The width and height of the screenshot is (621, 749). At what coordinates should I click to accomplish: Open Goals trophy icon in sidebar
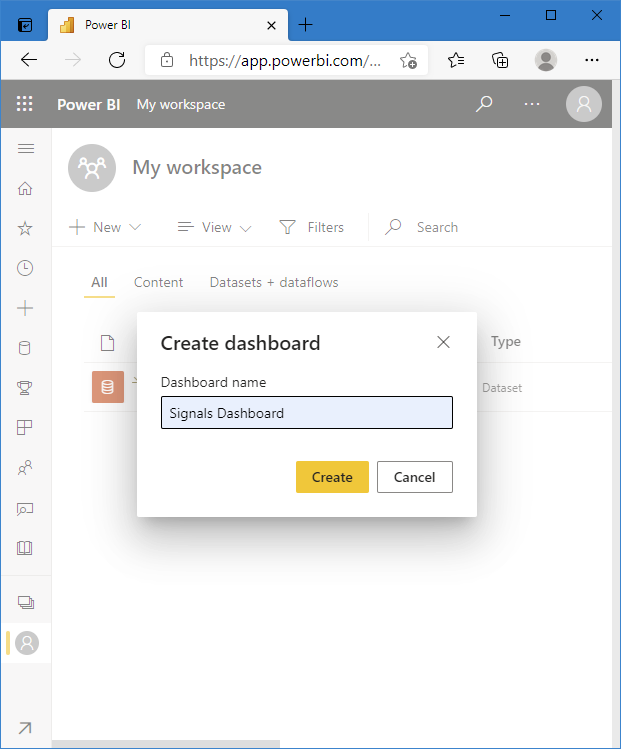[25, 387]
